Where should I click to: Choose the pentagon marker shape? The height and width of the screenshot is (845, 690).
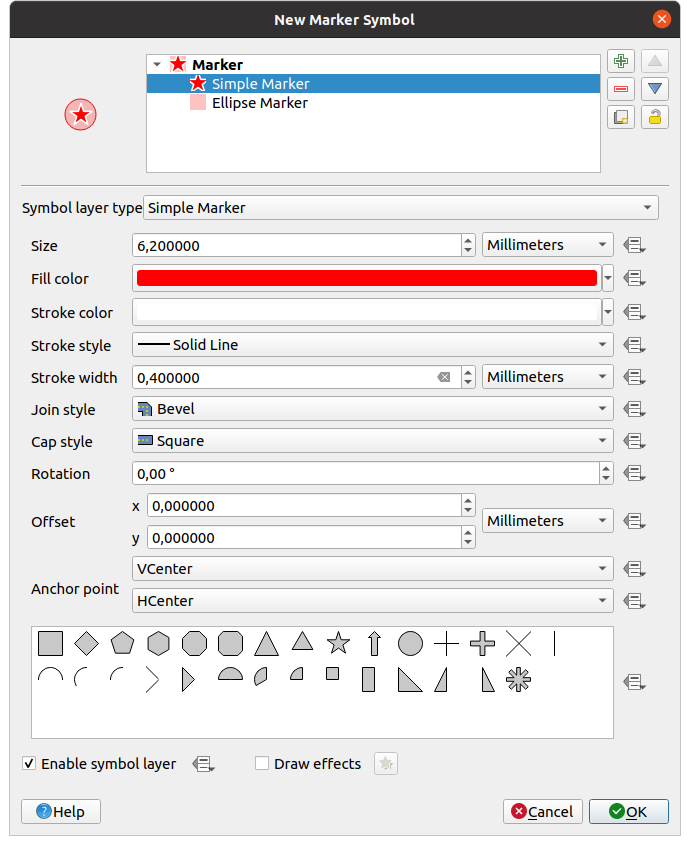[x=122, y=643]
